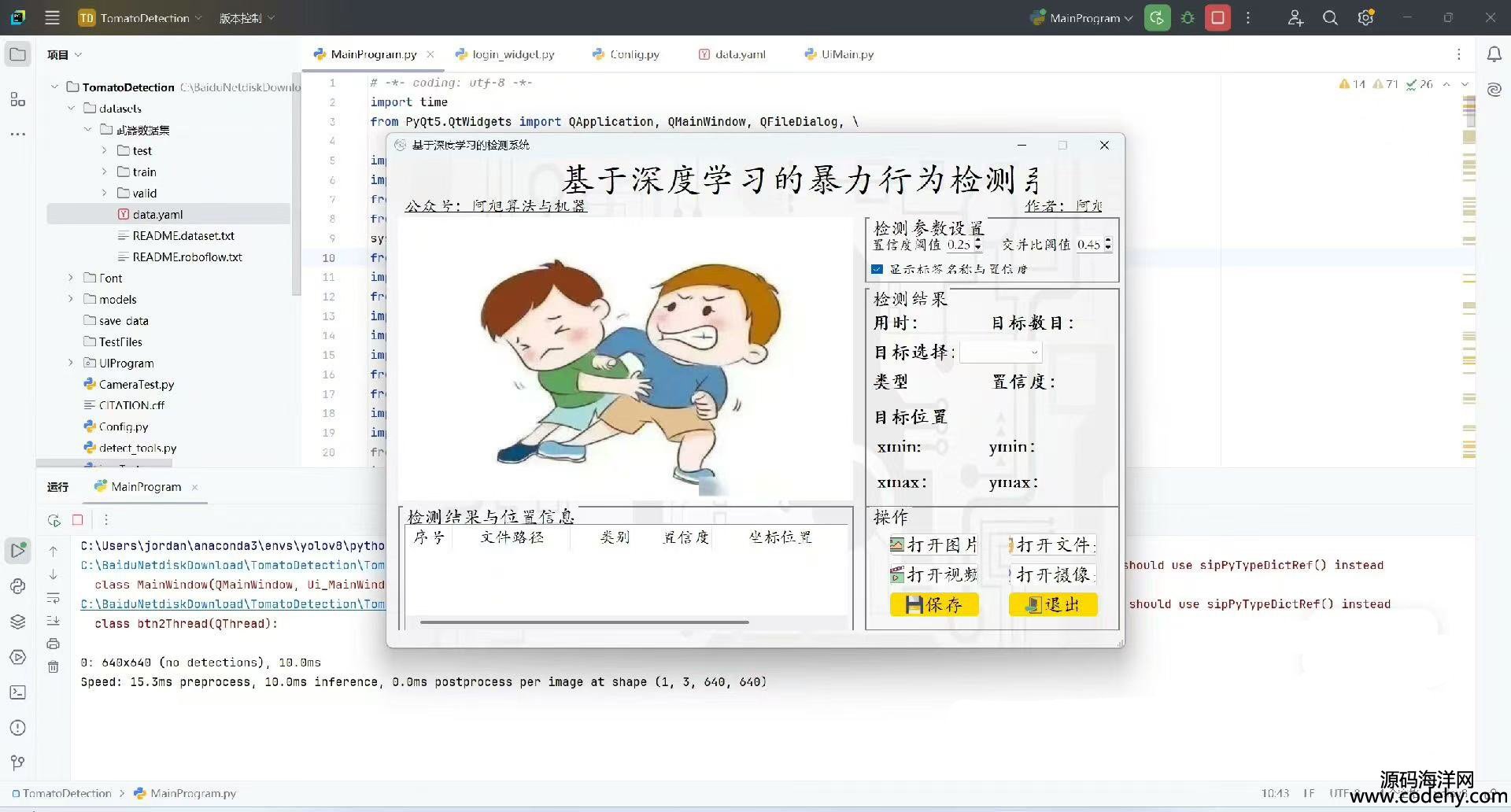
Task: Click the yellow 退出 button
Action: tap(1053, 604)
